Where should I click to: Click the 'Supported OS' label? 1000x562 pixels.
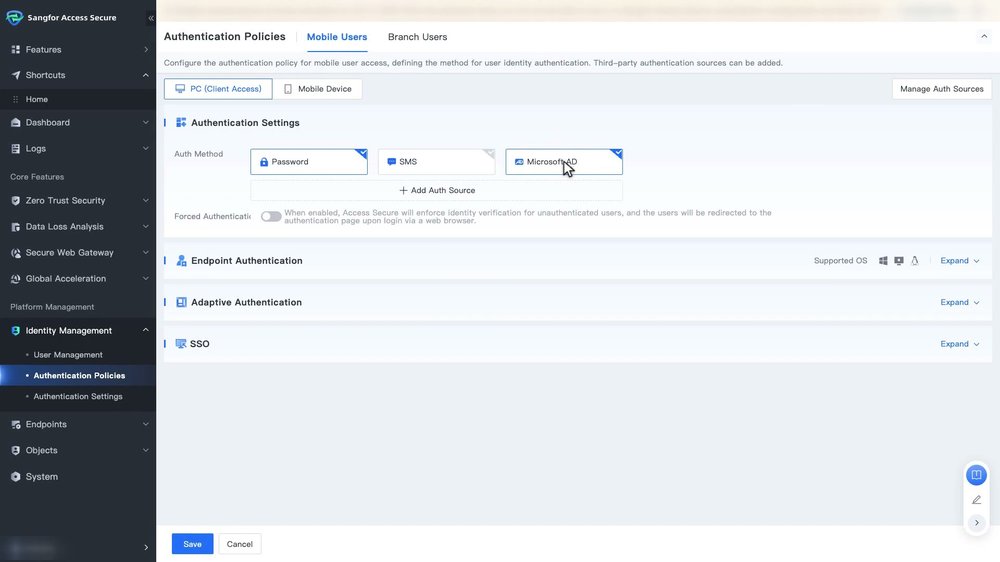840,261
